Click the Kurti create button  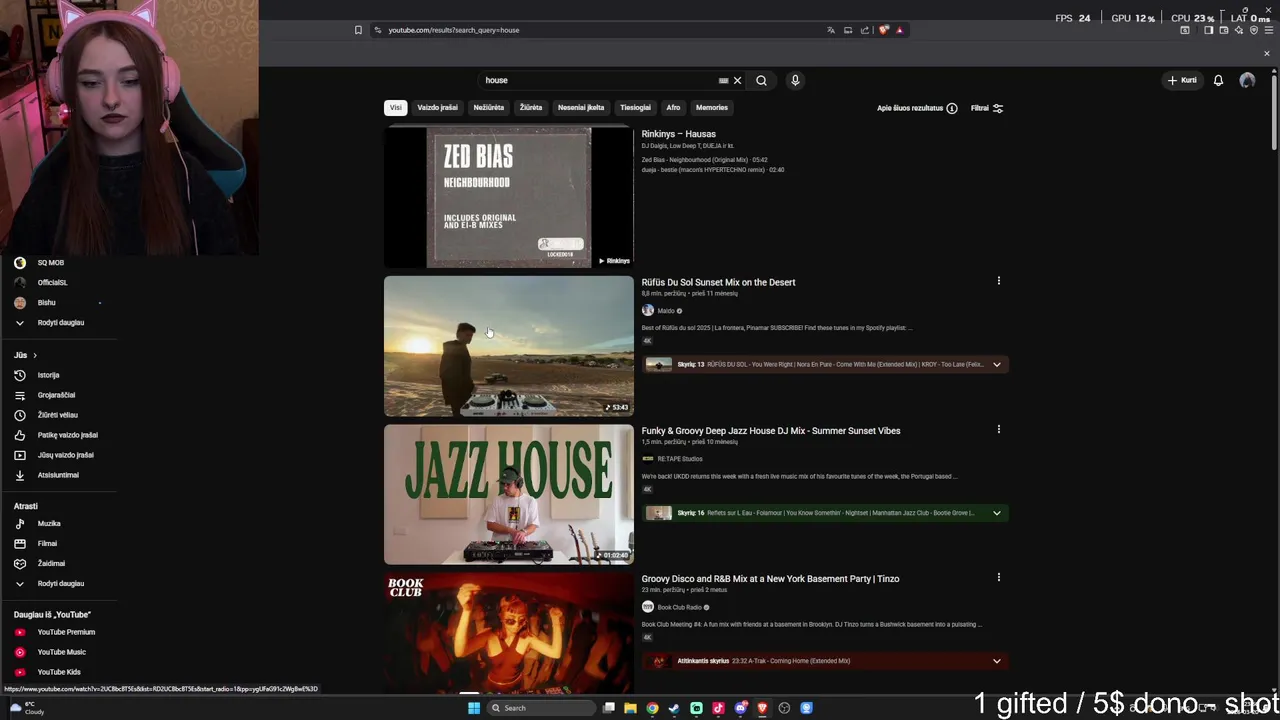[1181, 80]
